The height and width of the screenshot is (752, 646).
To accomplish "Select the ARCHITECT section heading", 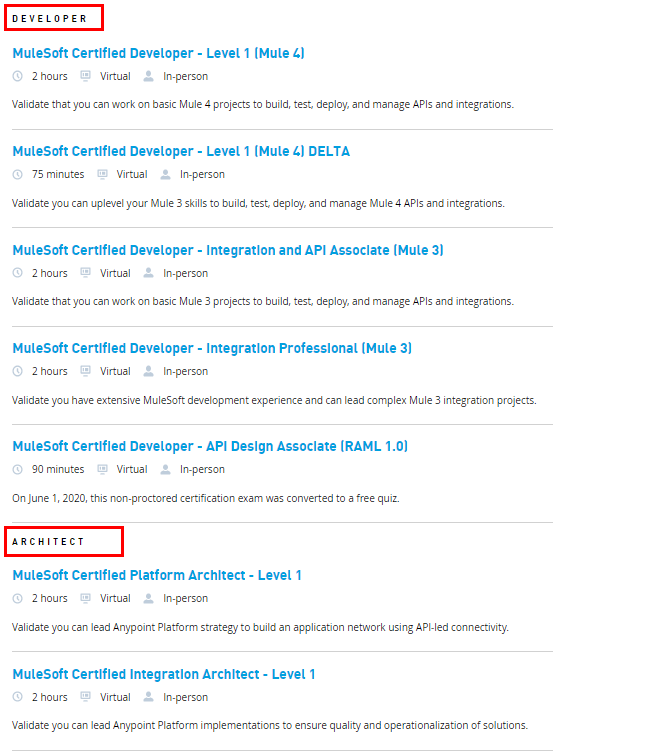I will click(49, 541).
